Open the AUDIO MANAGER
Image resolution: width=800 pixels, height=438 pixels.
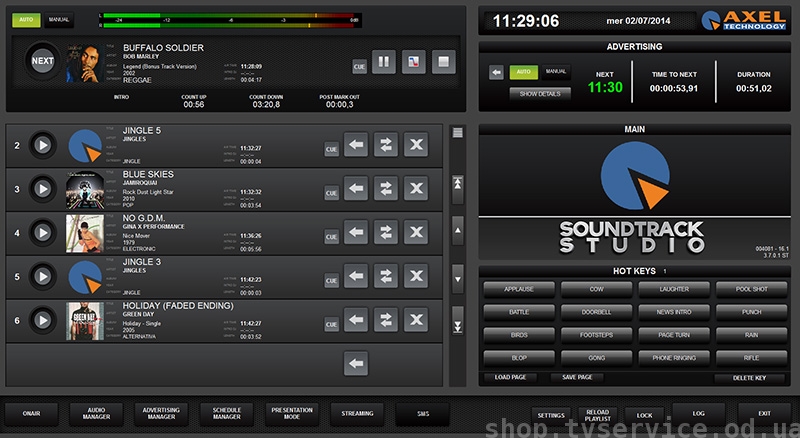pos(96,414)
